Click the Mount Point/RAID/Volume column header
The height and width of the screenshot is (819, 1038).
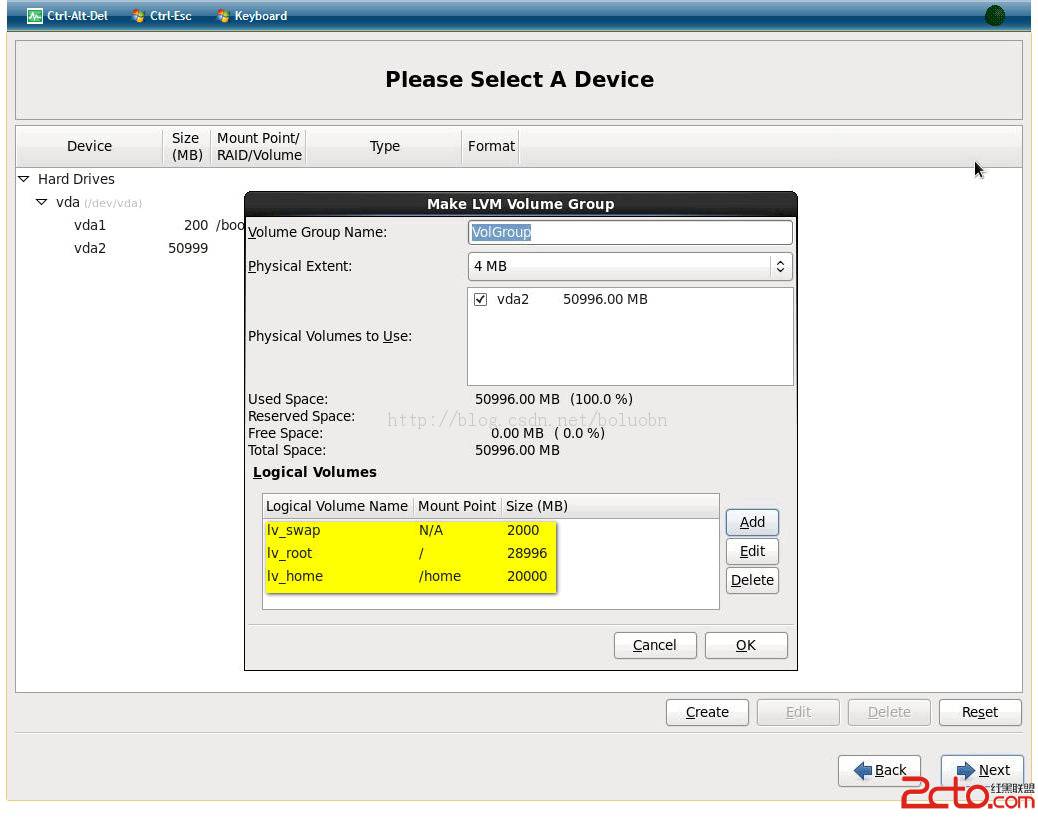pos(258,146)
